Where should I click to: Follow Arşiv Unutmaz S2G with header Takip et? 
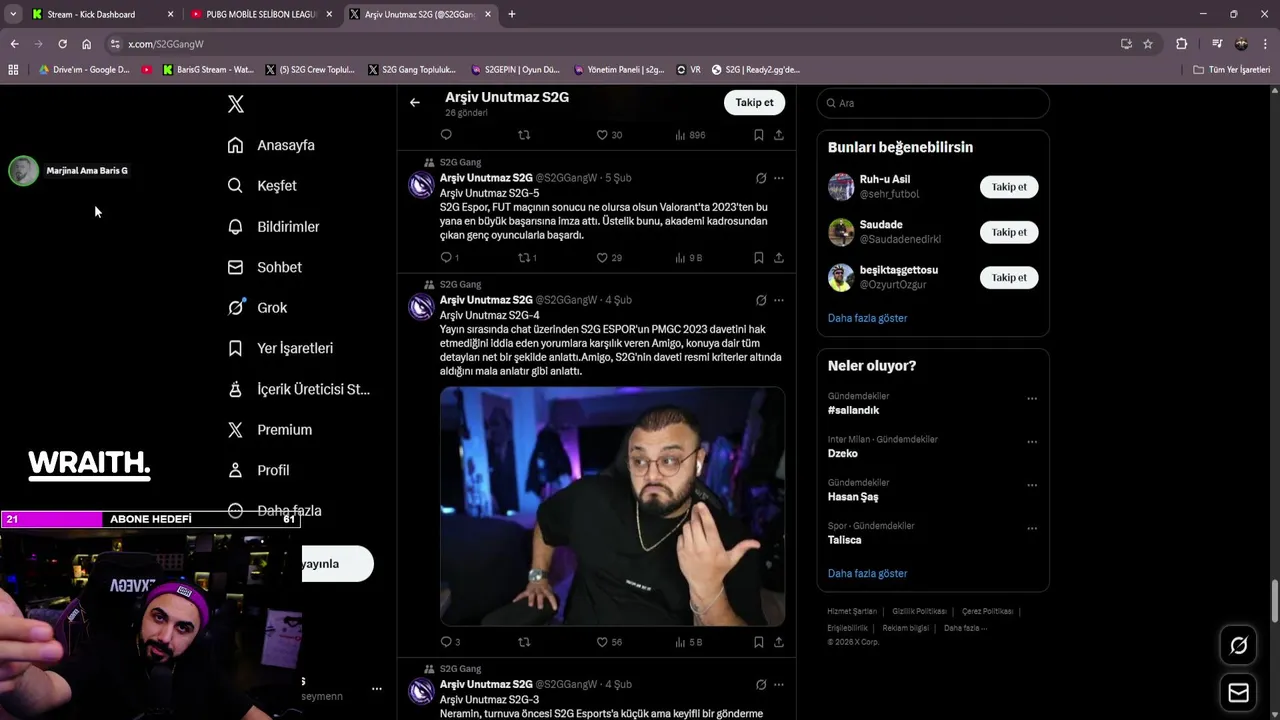pos(754,103)
